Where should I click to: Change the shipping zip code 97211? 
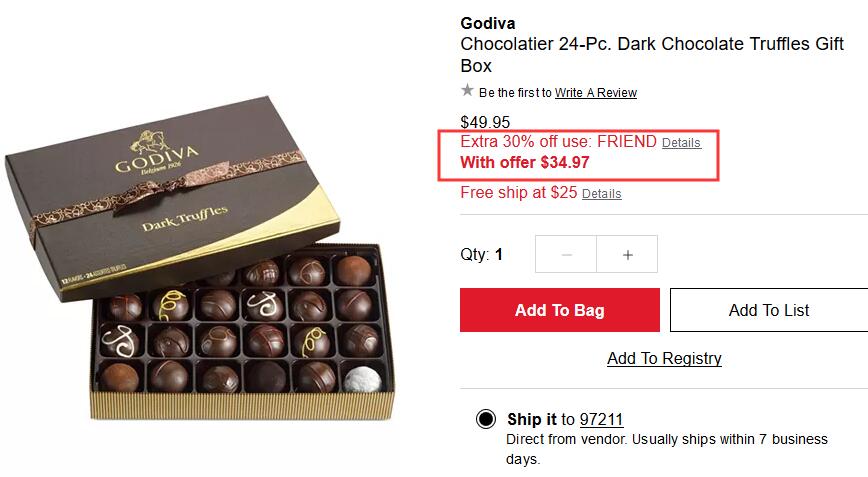pos(601,419)
